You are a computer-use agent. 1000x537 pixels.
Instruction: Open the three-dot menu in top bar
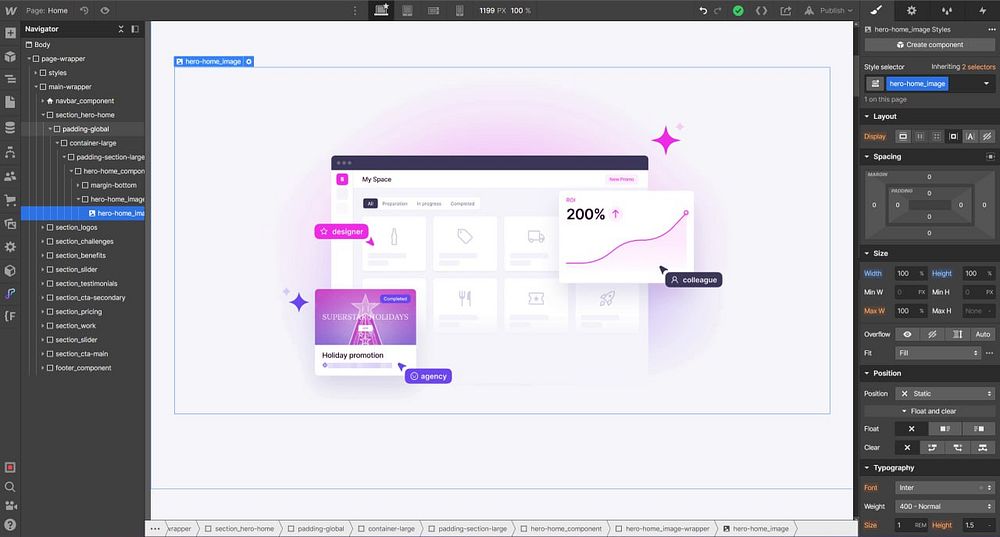355,11
